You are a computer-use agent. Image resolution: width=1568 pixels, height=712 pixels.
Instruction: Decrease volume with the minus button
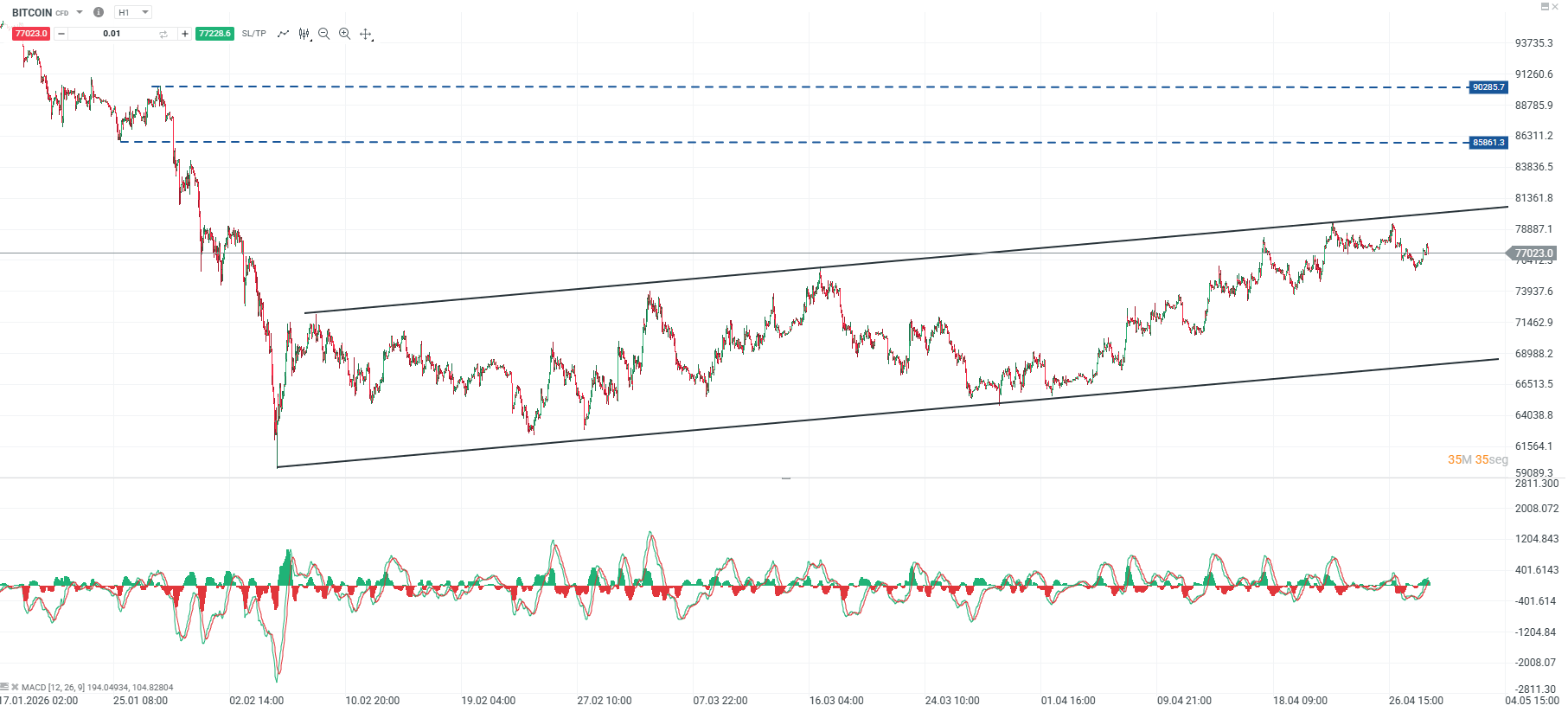(x=61, y=34)
